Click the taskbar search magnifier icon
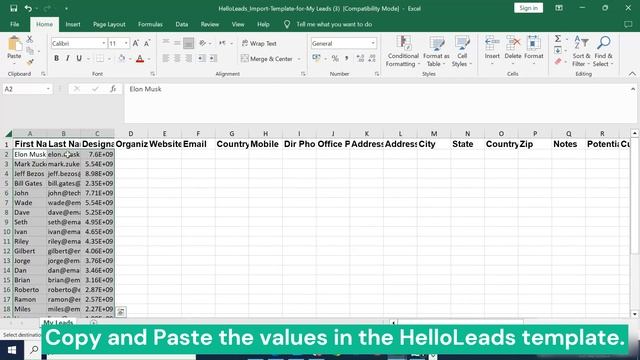 coord(34,350)
